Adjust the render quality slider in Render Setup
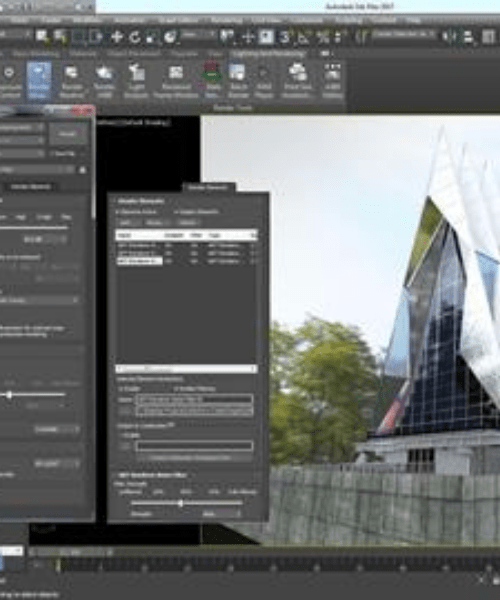This screenshot has width=500, height=600. pos(34,228)
